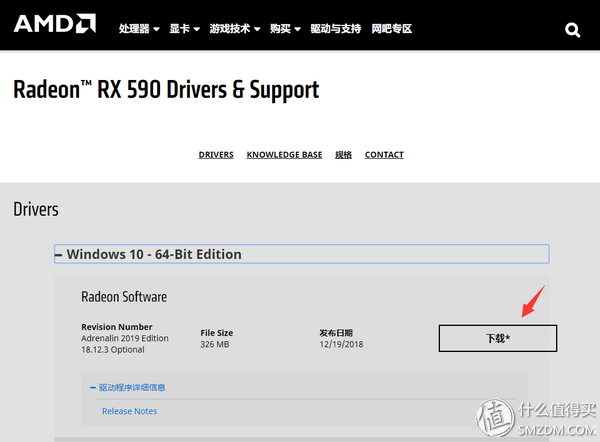Expand the 处理器 menu
The image size is (600, 442).
click(x=139, y=29)
